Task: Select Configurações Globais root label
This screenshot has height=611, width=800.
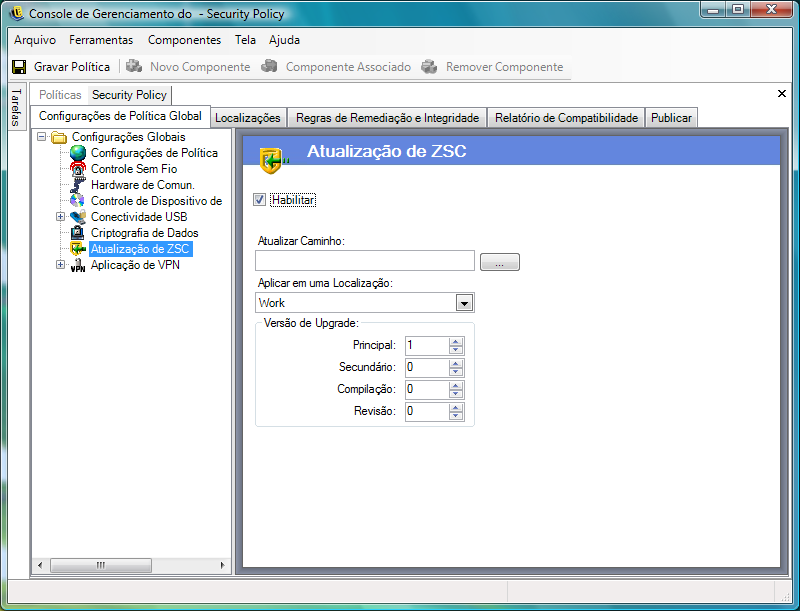Action: pos(129,137)
